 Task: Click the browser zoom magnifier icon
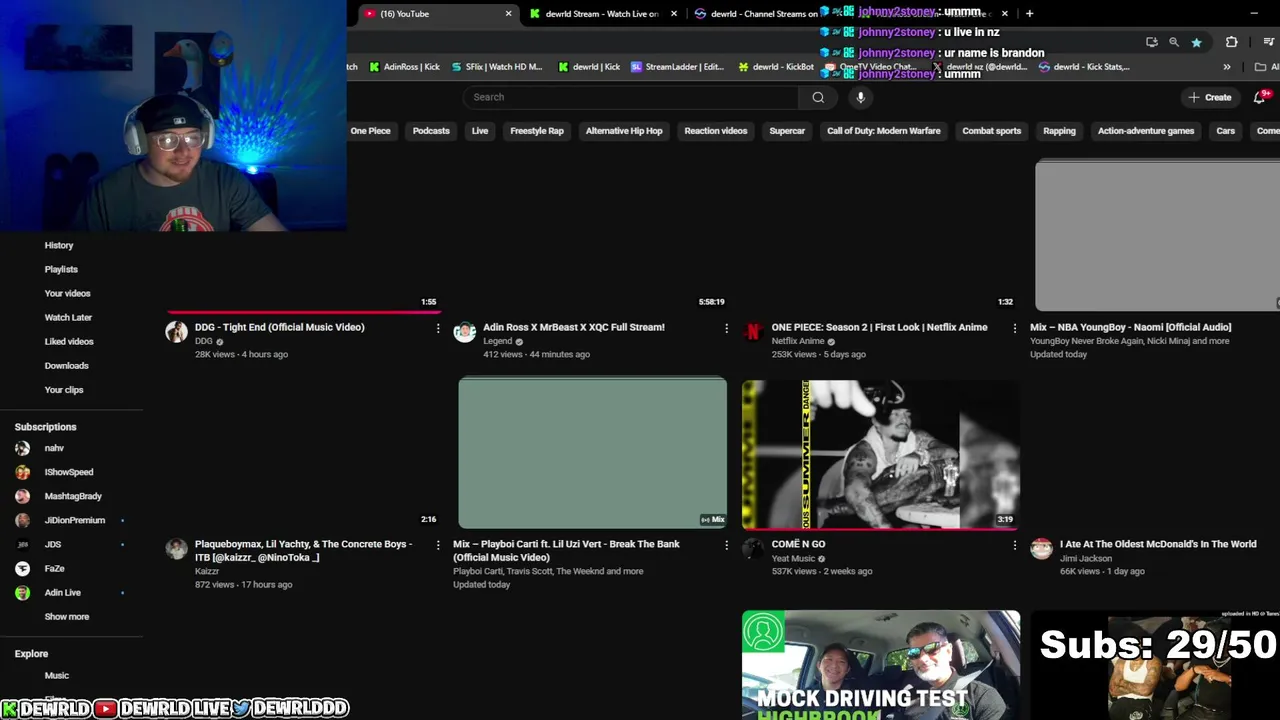click(1174, 42)
